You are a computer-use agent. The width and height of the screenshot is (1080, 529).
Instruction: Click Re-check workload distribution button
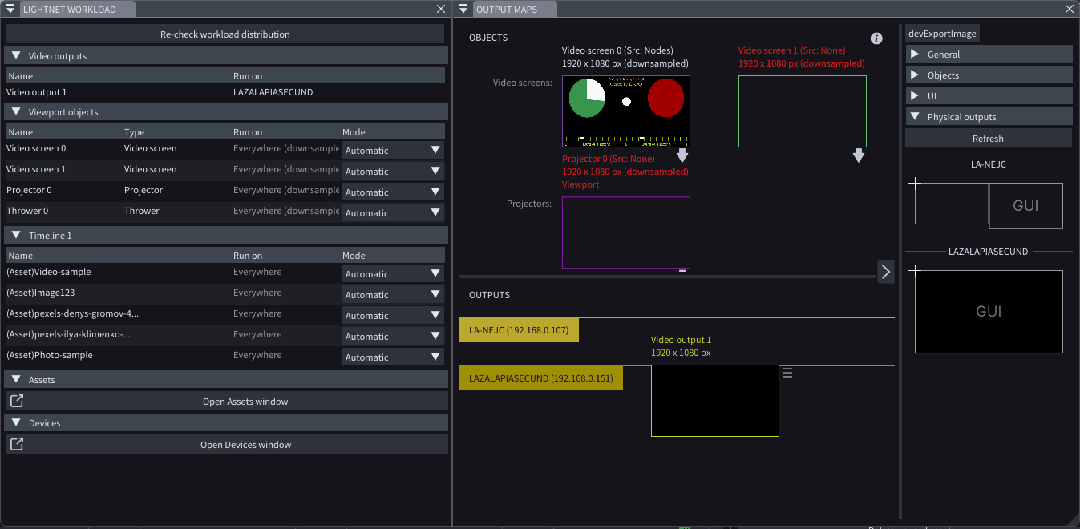225,34
